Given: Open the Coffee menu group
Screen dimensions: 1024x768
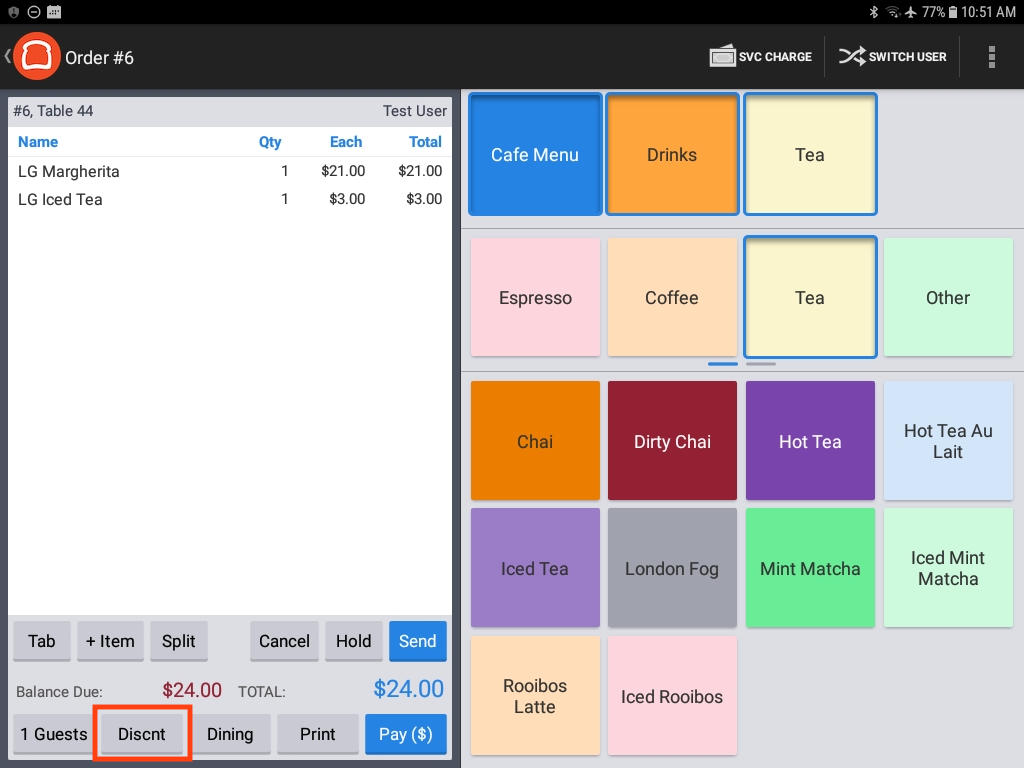Looking at the screenshot, I should (x=672, y=298).
